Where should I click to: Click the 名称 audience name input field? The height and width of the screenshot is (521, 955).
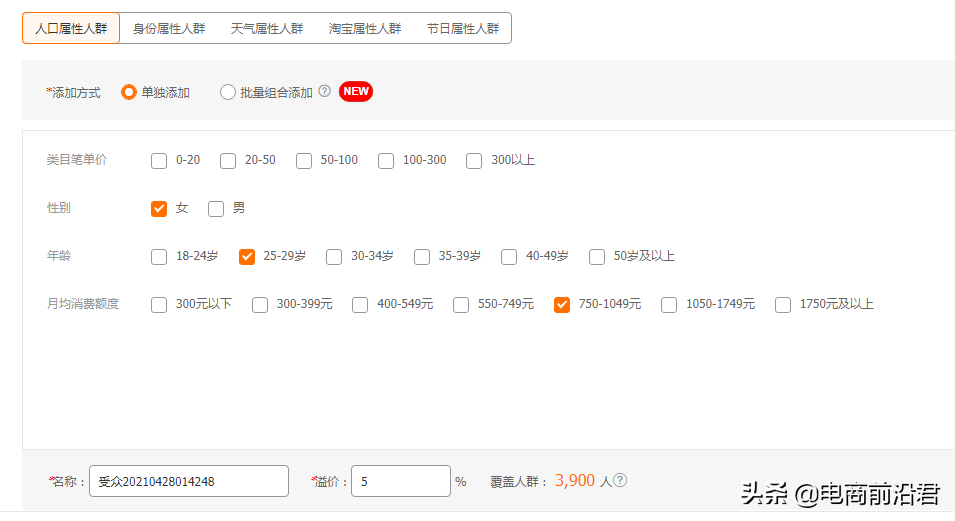pos(189,481)
